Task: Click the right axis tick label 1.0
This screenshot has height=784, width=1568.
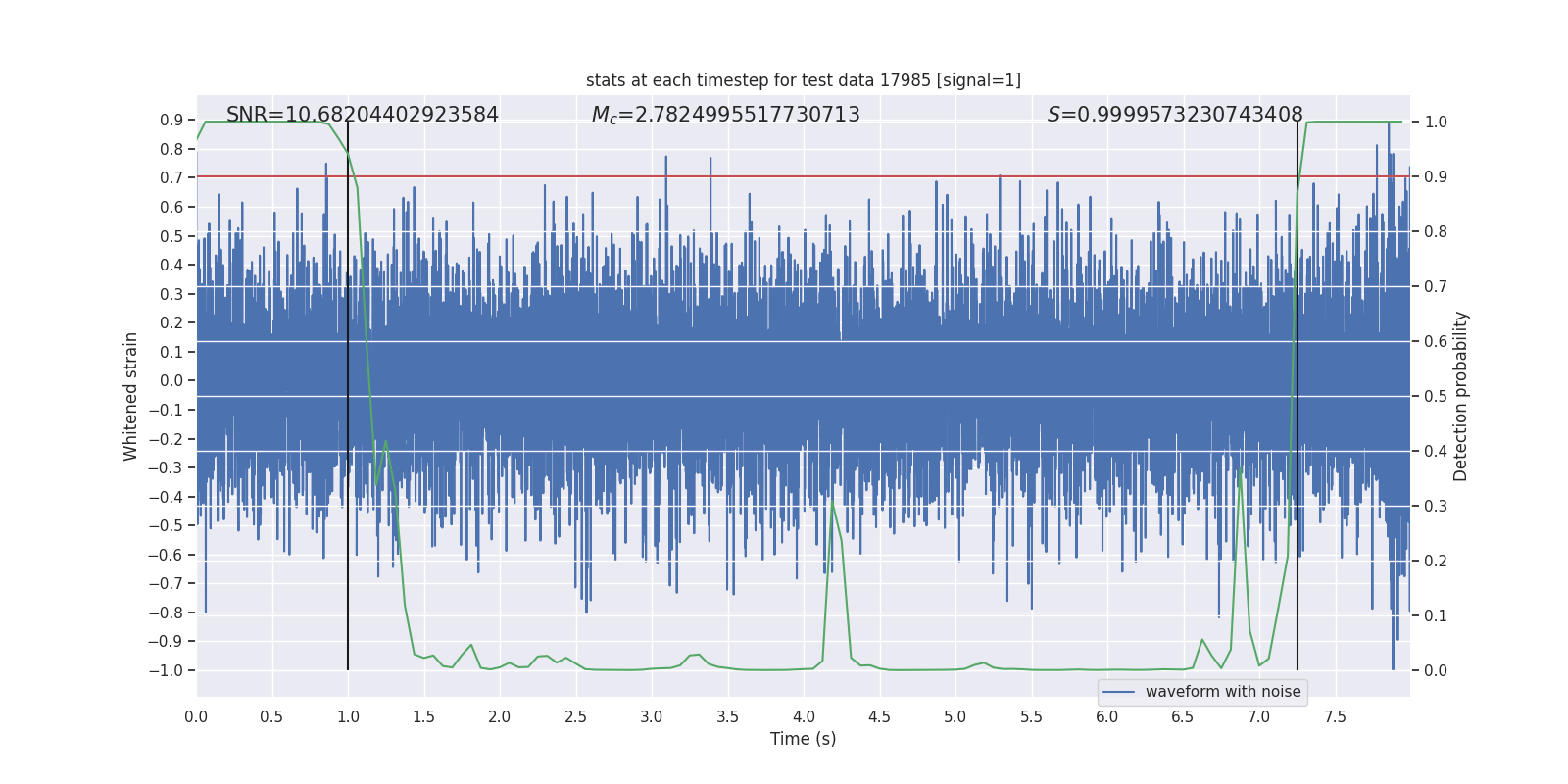Action: tap(1436, 122)
